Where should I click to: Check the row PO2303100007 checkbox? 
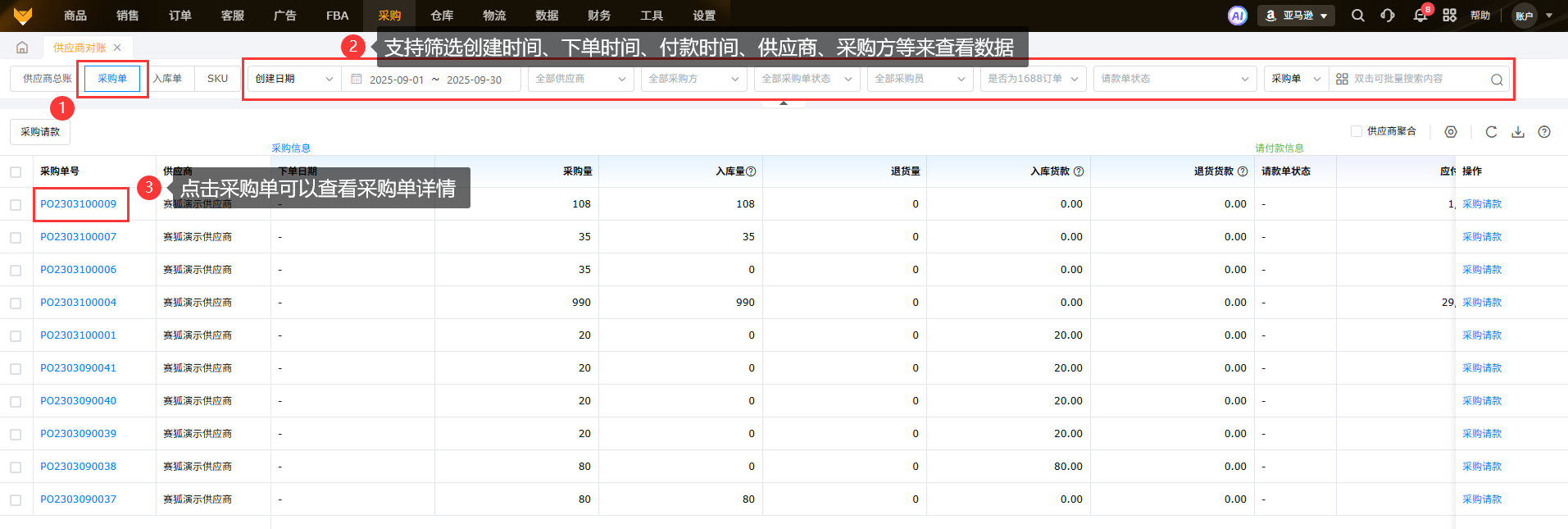(16, 238)
